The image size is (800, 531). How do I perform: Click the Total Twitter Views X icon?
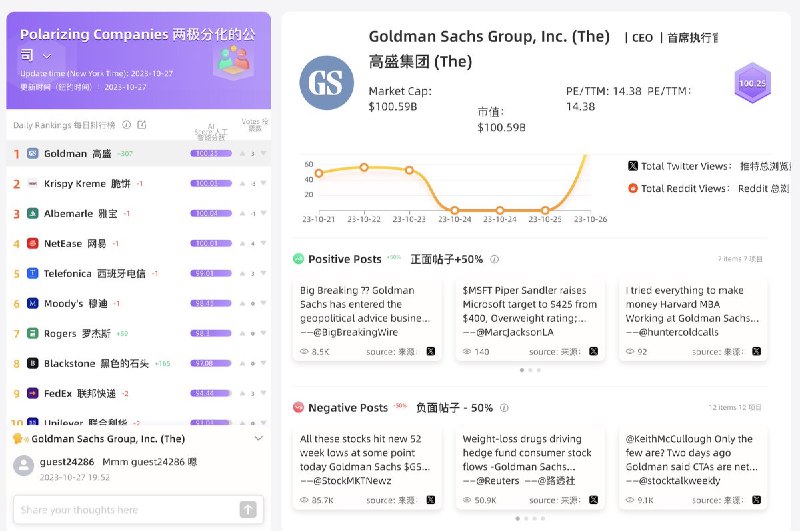(633, 166)
